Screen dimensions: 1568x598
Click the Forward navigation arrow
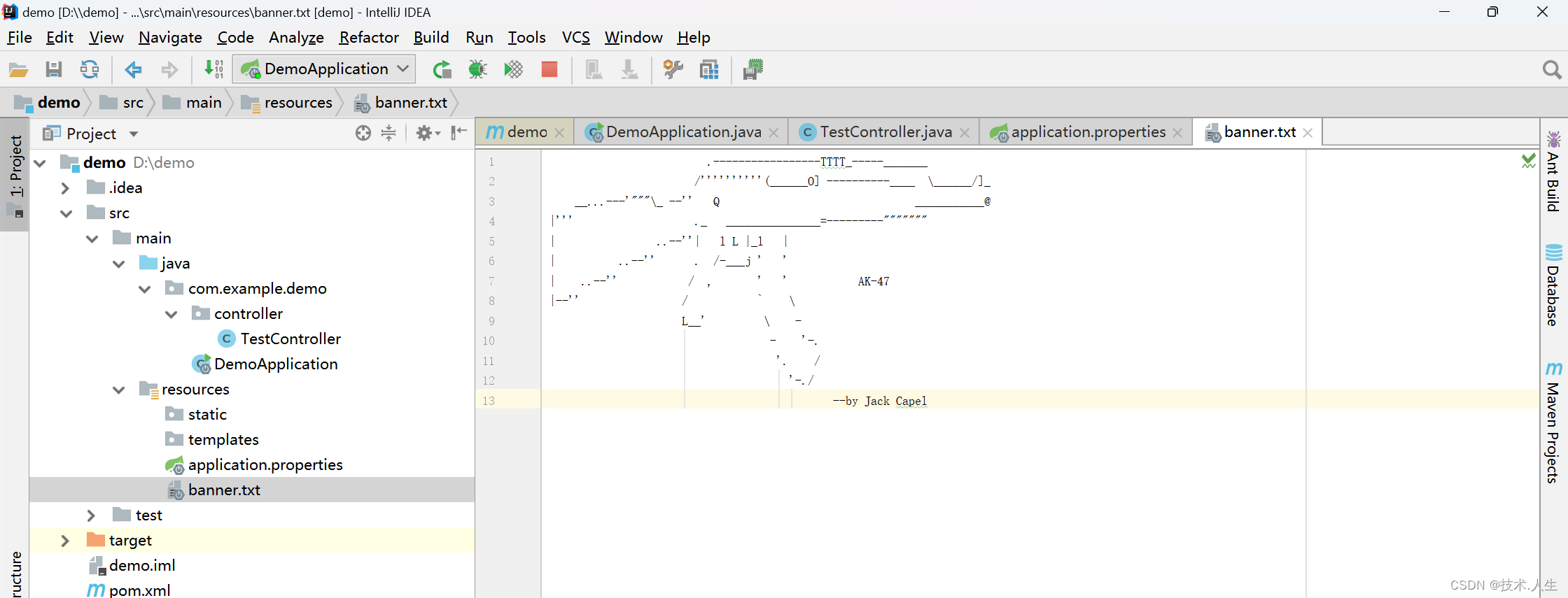click(169, 69)
